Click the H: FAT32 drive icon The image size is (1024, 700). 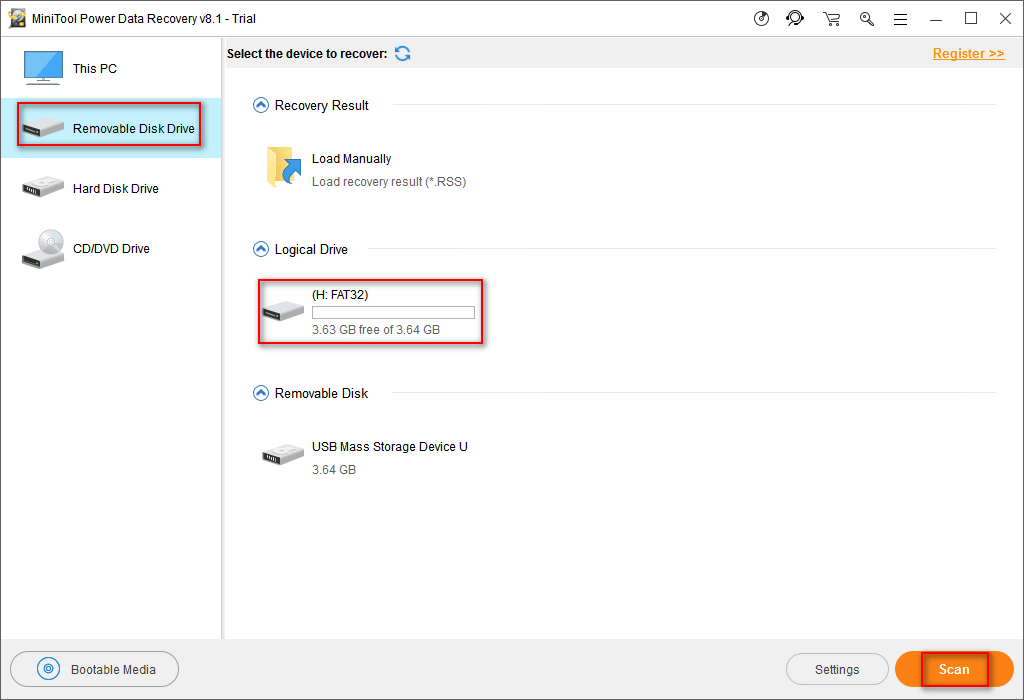point(283,311)
